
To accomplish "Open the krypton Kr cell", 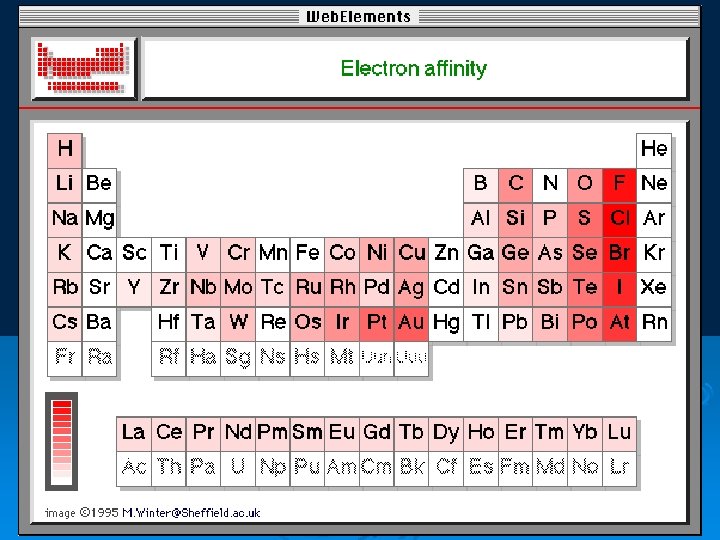I will [x=654, y=255].
